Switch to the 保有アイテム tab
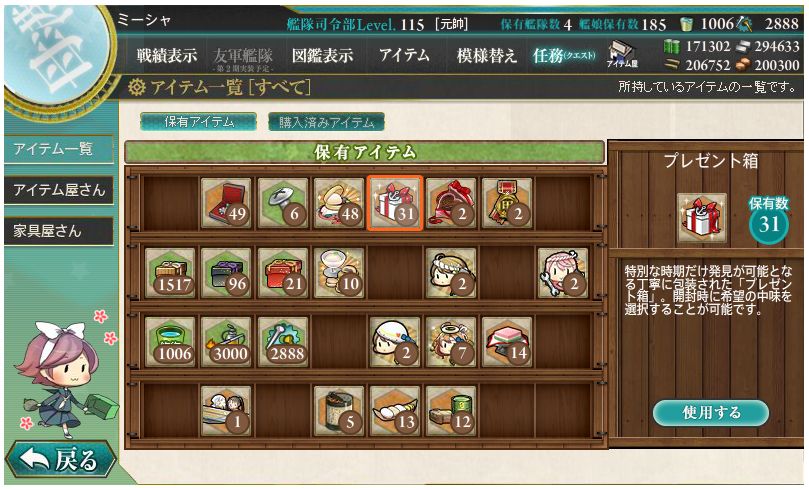This screenshot has height=490, width=809. [x=199, y=122]
